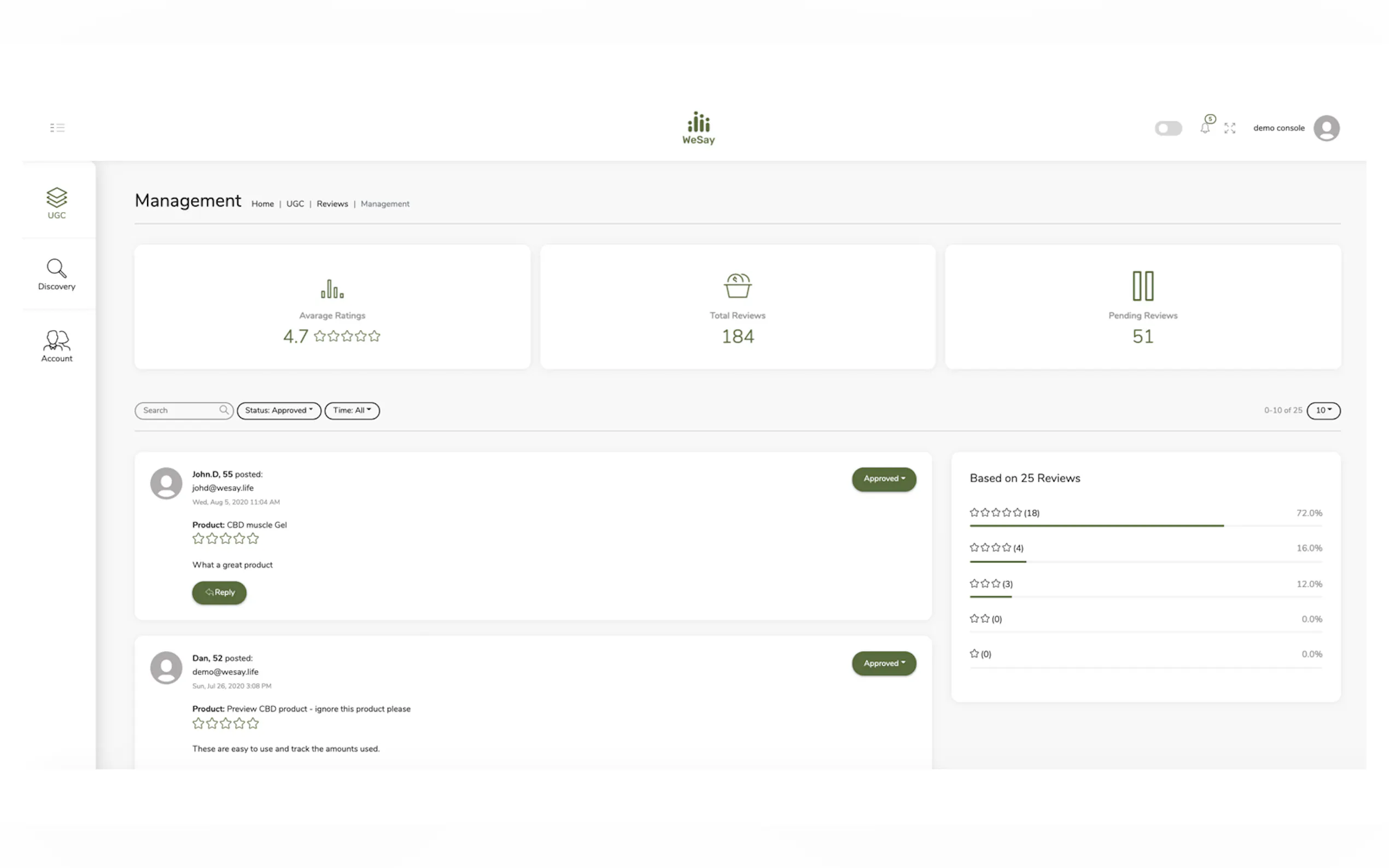This screenshot has height=868, width=1389.
Task: Open the UGC sidebar section
Action: point(56,203)
